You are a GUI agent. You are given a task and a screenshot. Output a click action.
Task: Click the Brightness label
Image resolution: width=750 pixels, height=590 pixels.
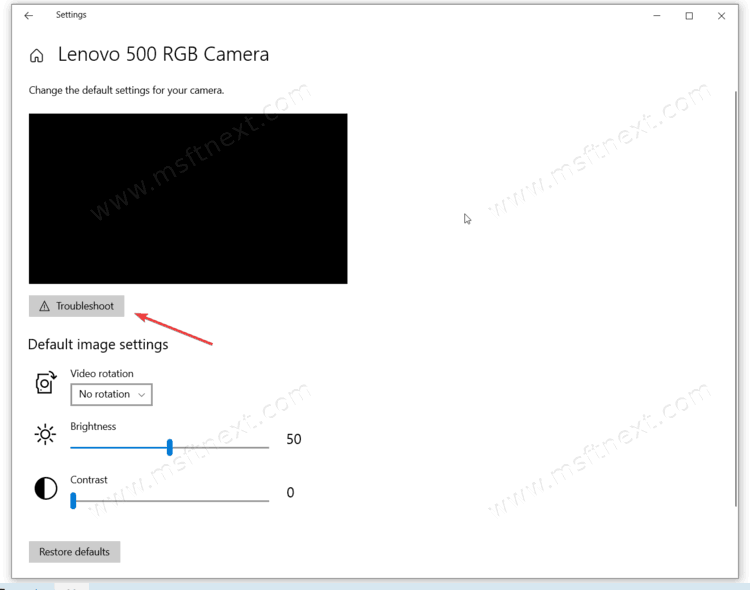pos(93,426)
